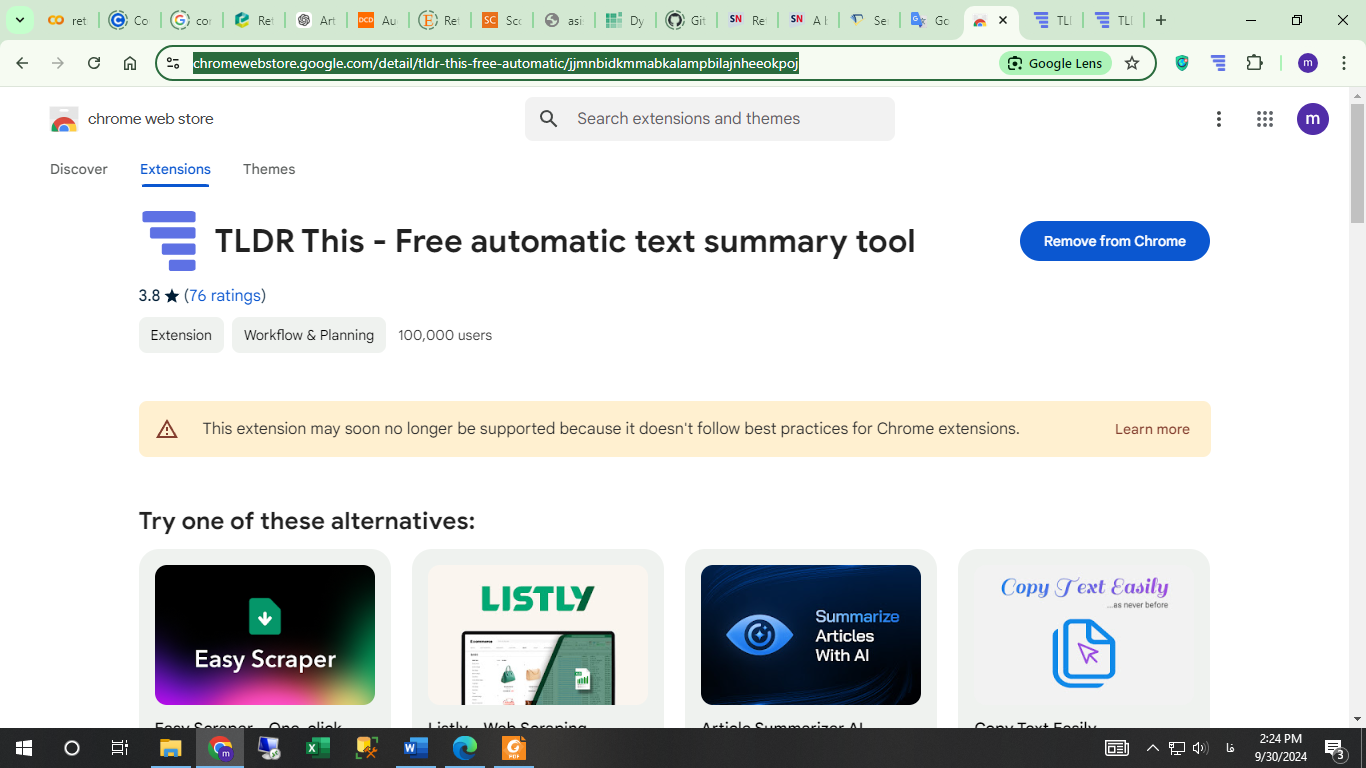Screen dimensions: 1366x768
Task: Open the Extensions puzzle menu
Action: [1254, 63]
